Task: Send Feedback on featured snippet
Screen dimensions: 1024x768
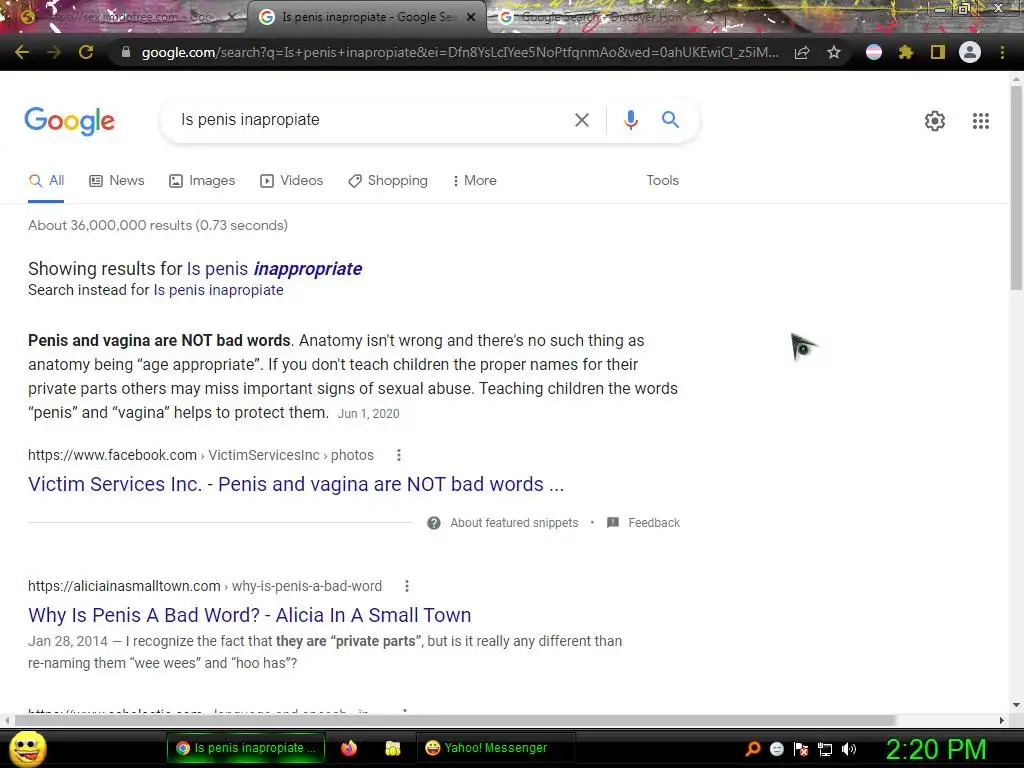Action: coord(643,523)
